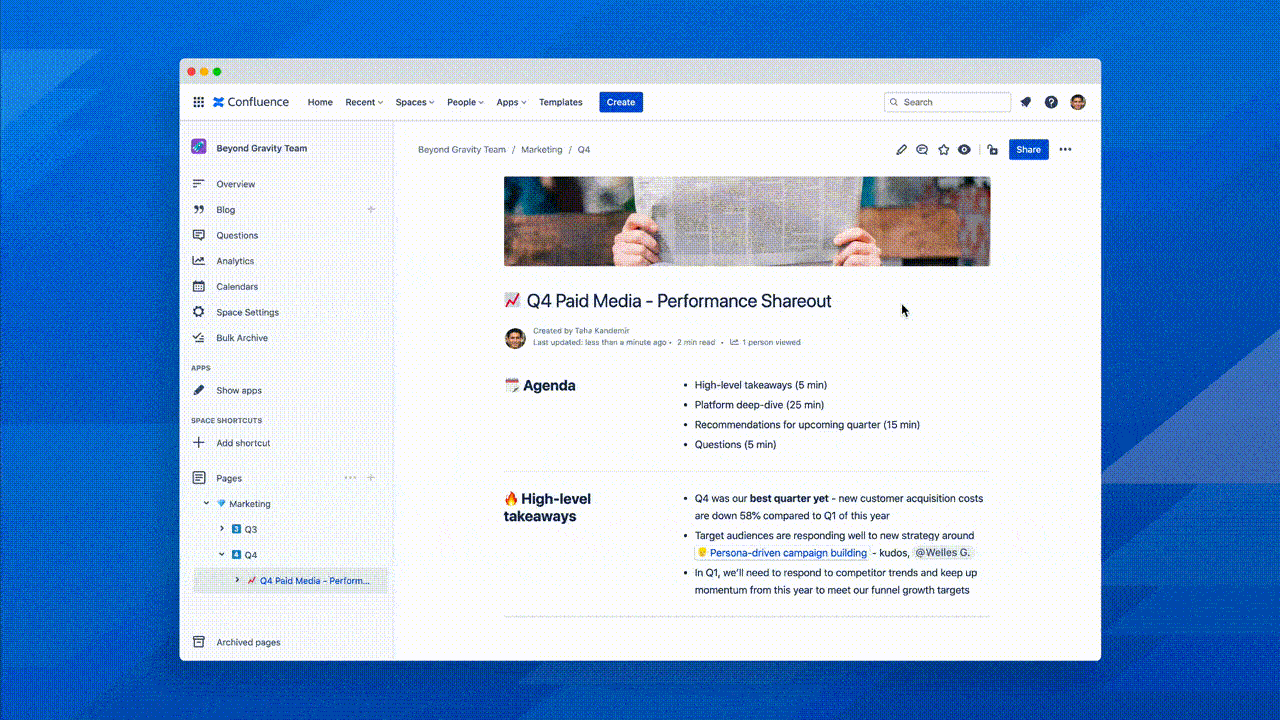Click Add shortcut label
The image size is (1280, 720).
pos(243,443)
